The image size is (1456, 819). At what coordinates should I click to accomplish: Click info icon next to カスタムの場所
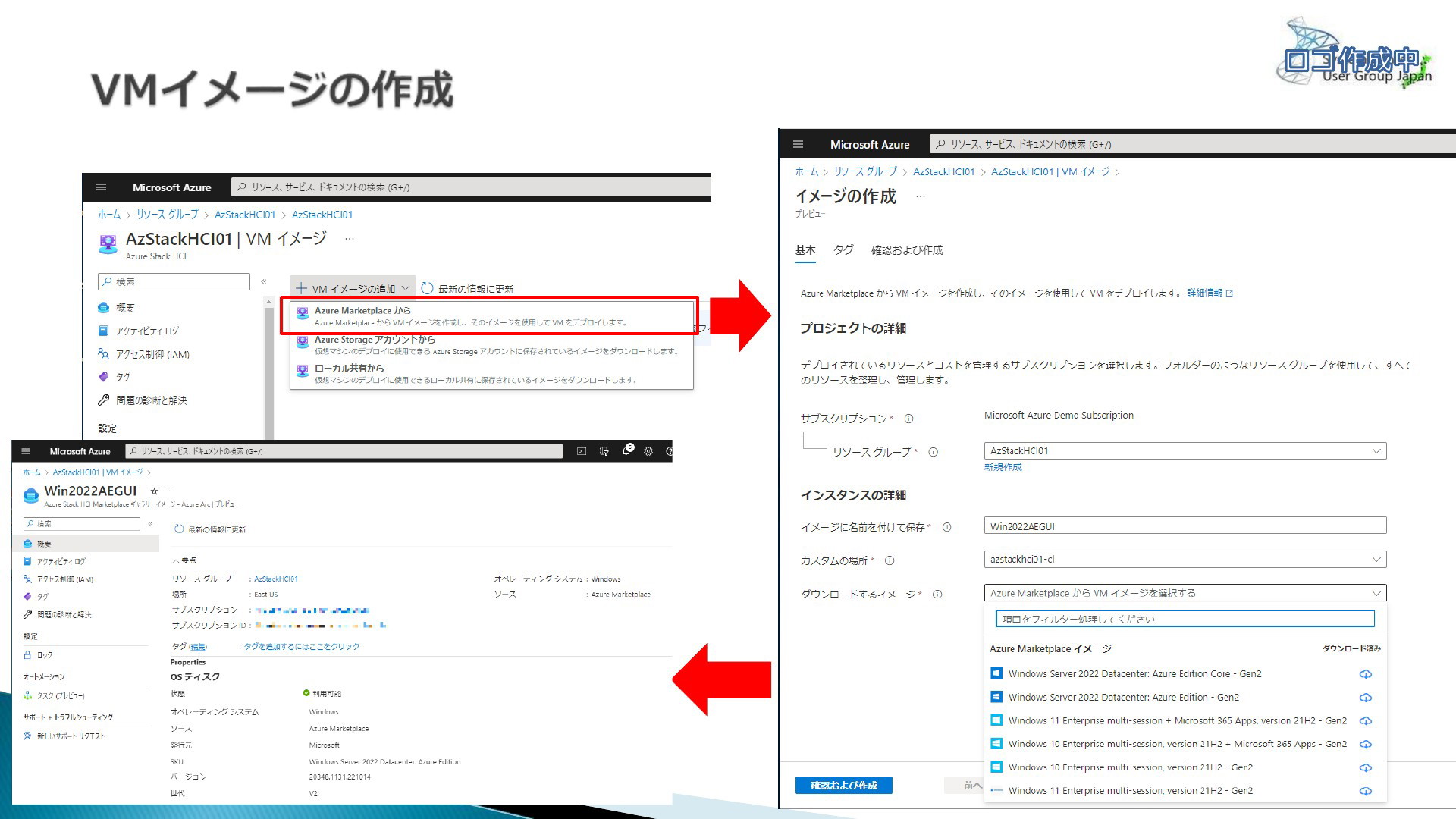pyautogui.click(x=890, y=560)
